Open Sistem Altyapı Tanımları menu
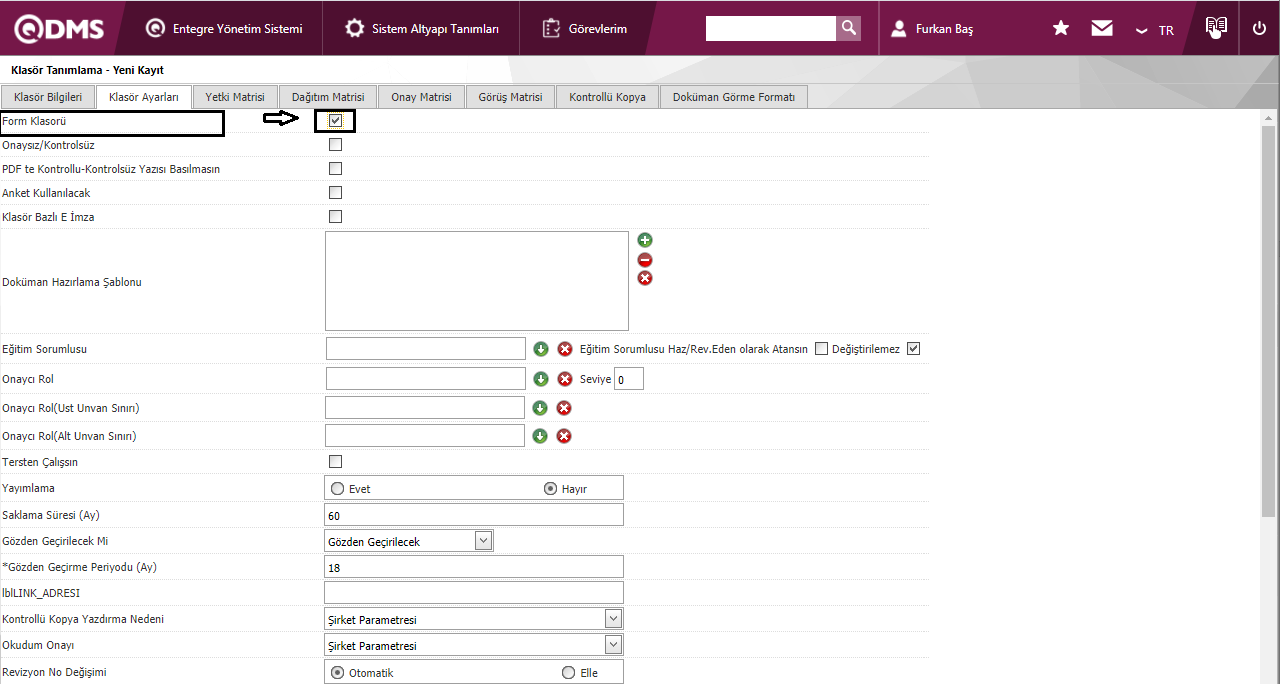 (x=422, y=29)
